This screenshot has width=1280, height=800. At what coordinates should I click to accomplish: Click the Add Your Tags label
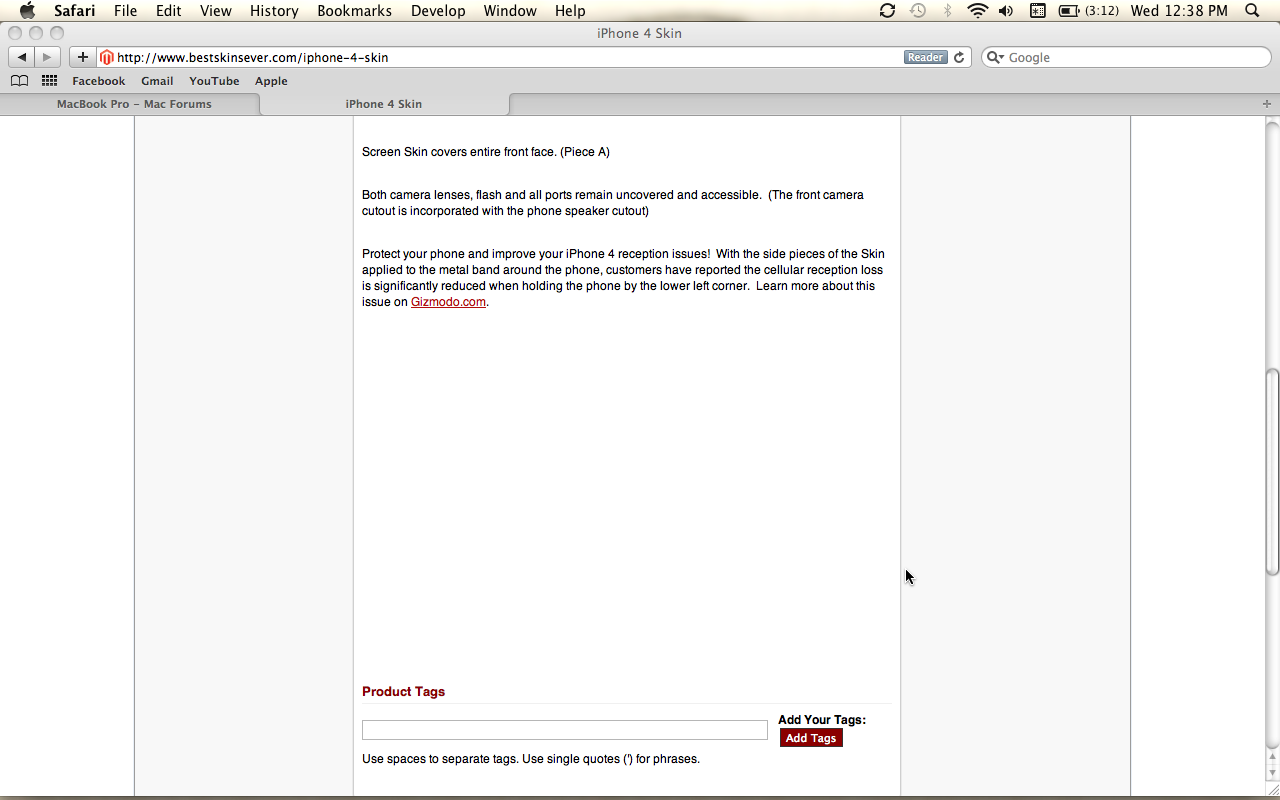tap(822, 720)
